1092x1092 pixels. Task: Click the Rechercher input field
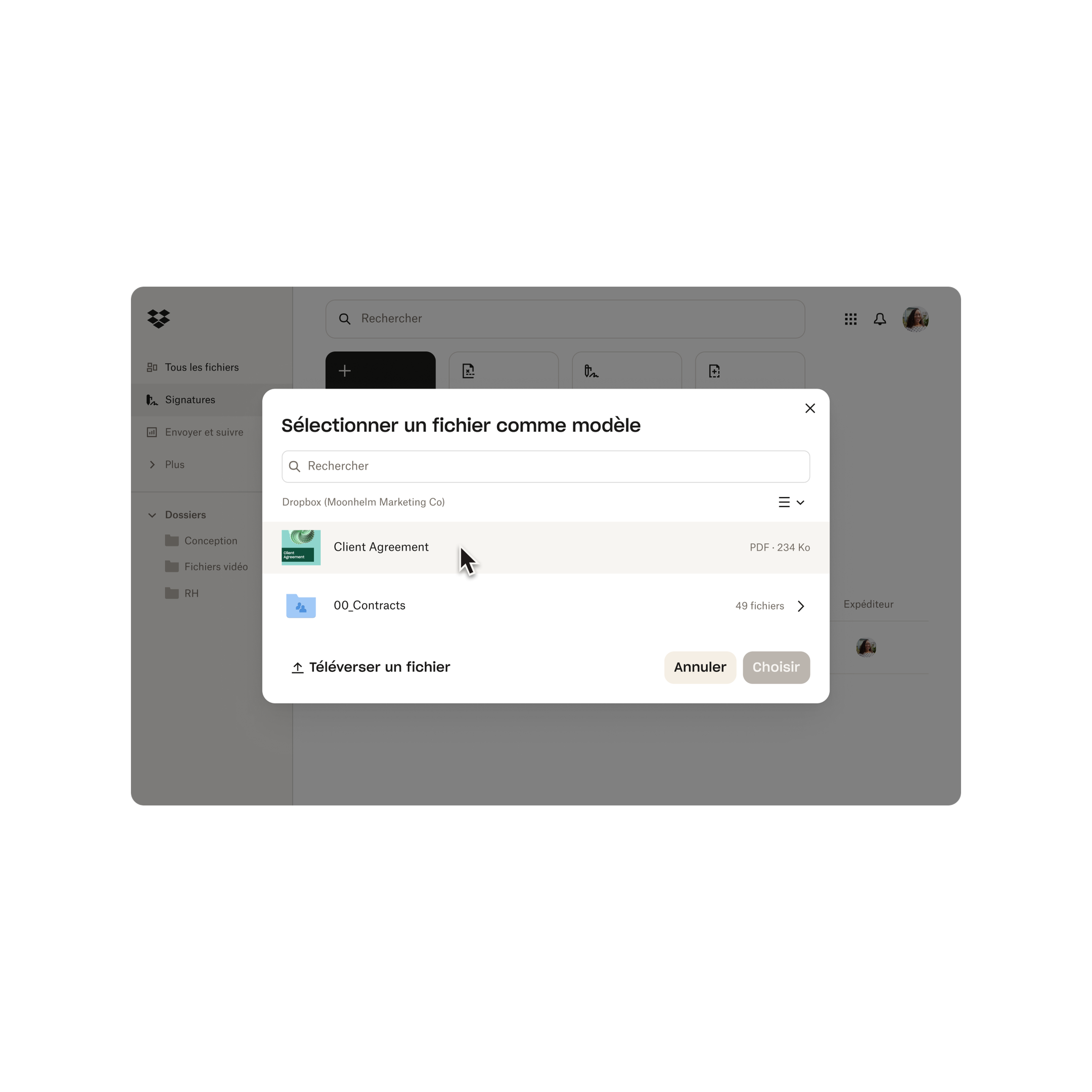(545, 465)
